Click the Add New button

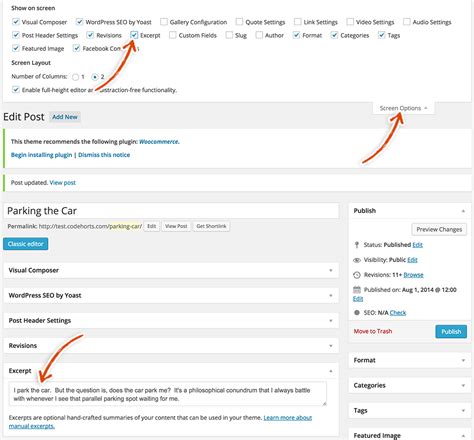point(65,117)
